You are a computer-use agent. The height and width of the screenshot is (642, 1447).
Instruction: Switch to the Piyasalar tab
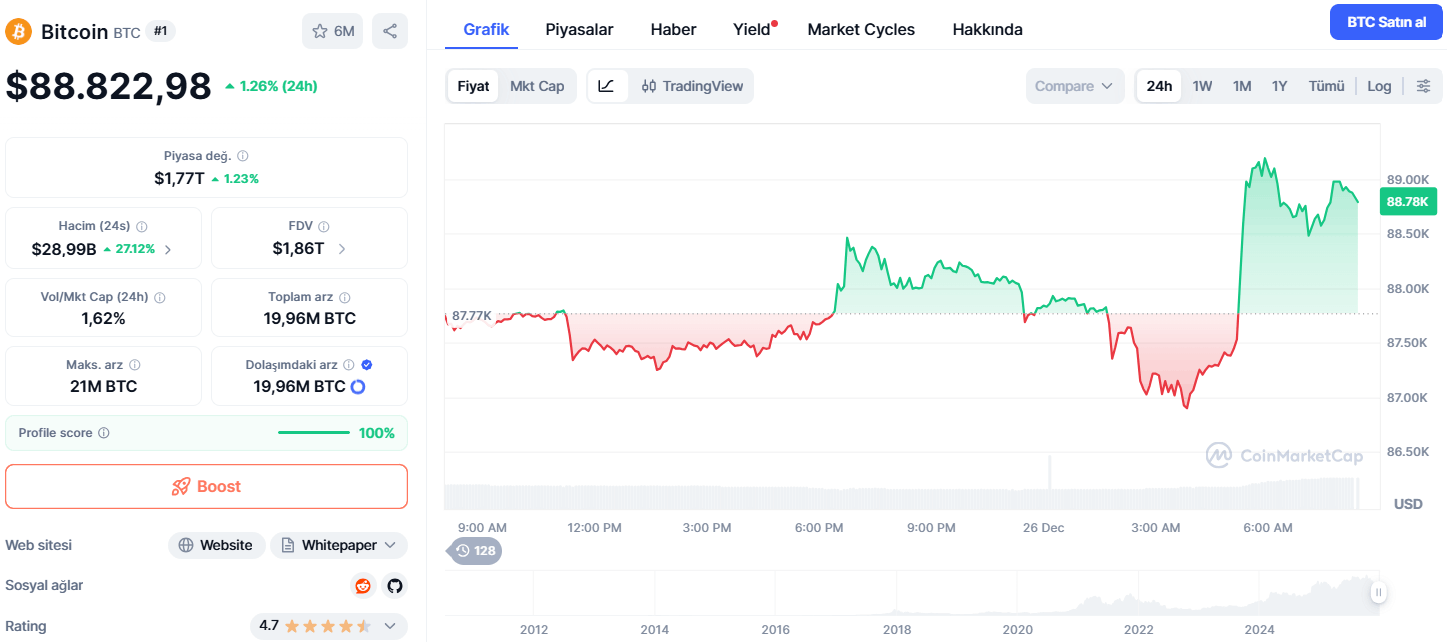pos(579,29)
